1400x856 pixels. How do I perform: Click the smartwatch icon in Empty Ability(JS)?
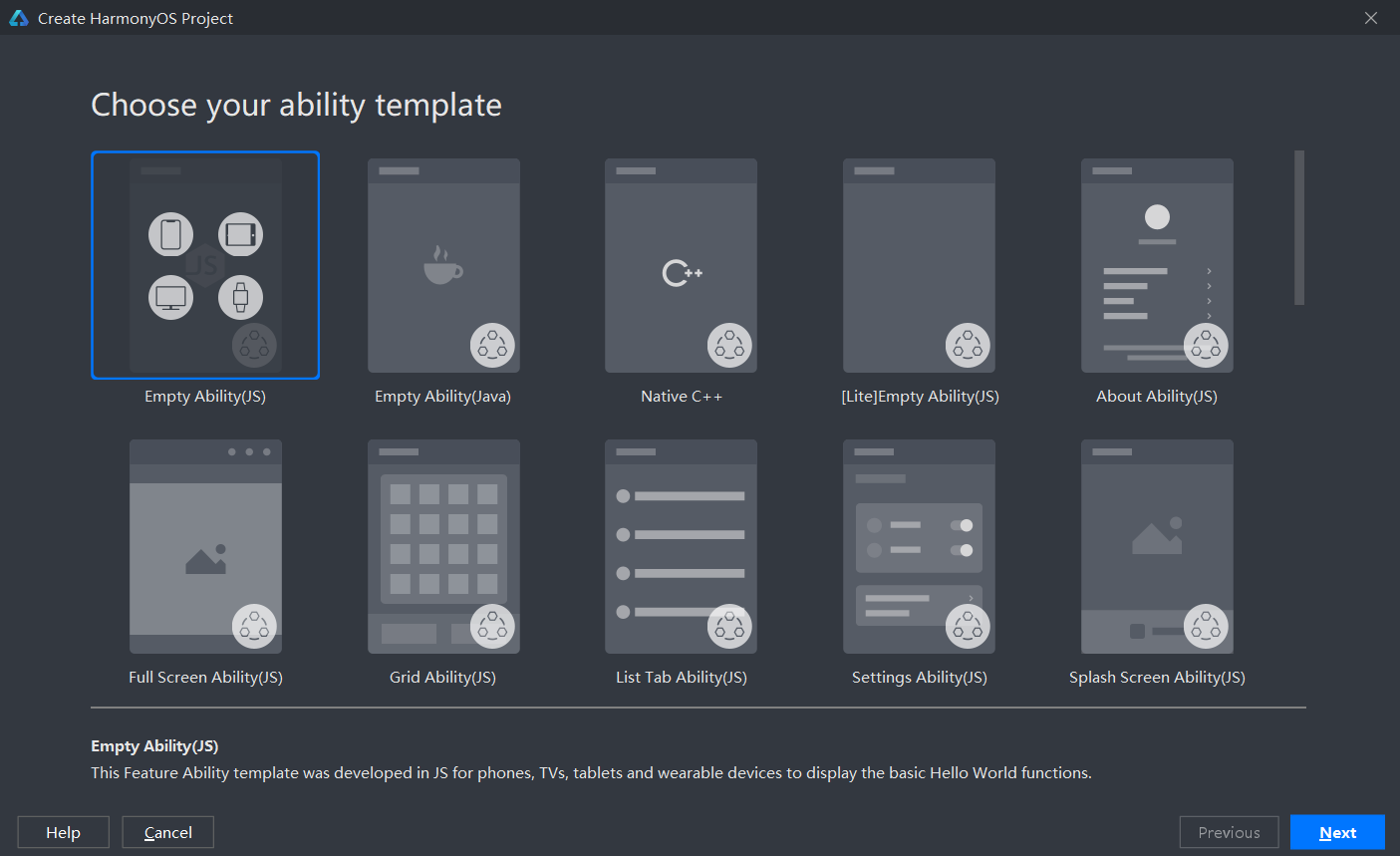point(240,297)
